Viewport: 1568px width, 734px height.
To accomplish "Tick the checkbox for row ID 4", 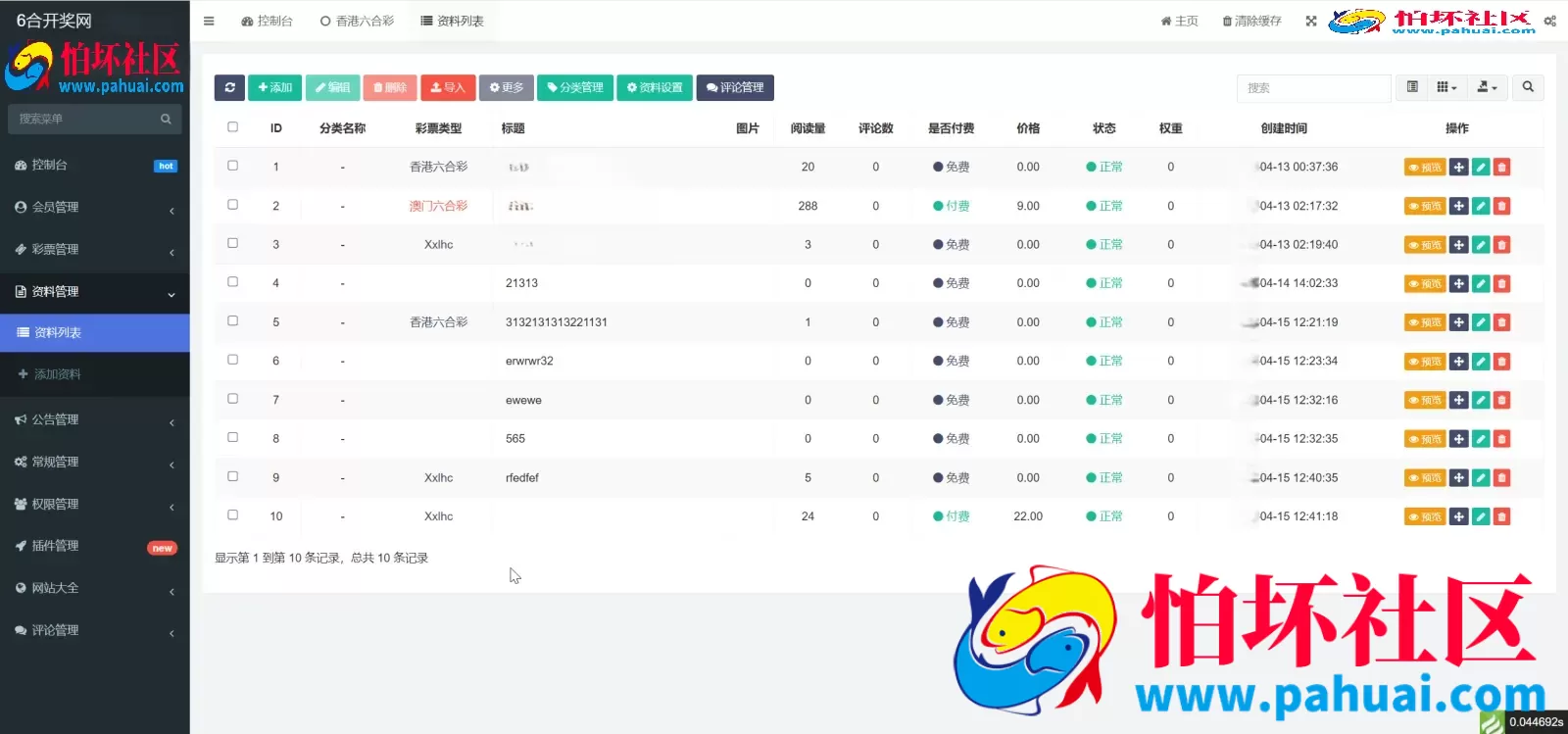I will pyautogui.click(x=232, y=281).
